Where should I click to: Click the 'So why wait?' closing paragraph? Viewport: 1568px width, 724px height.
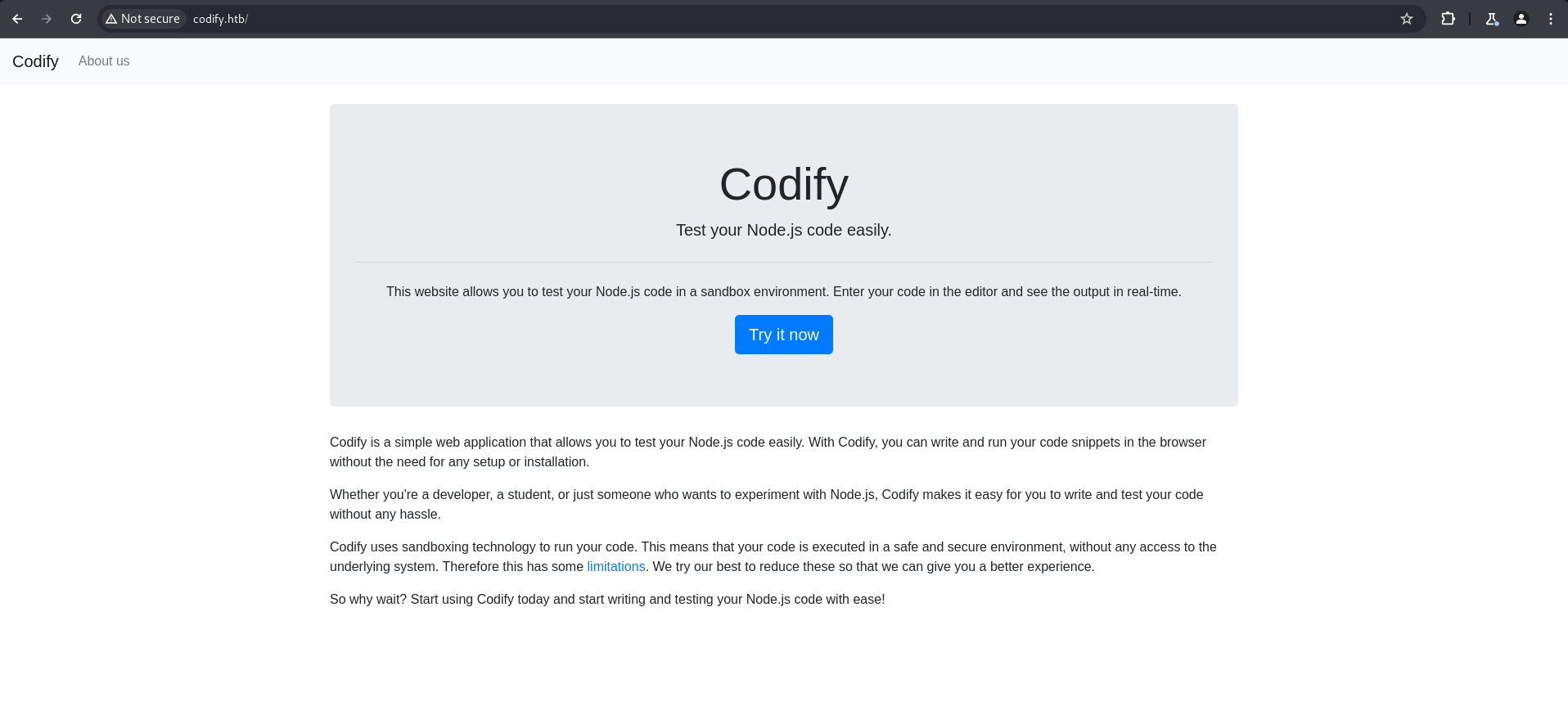[606, 600]
